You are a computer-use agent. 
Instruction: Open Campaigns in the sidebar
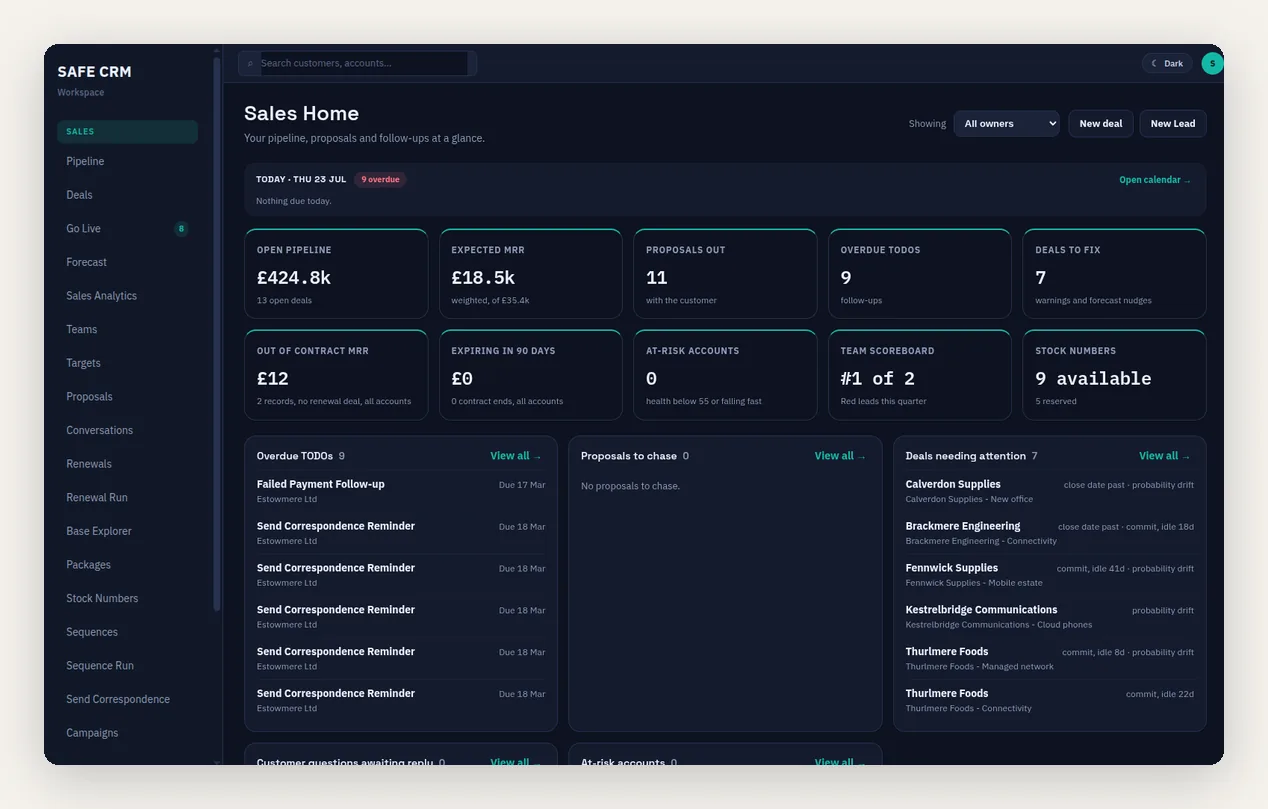127,733
